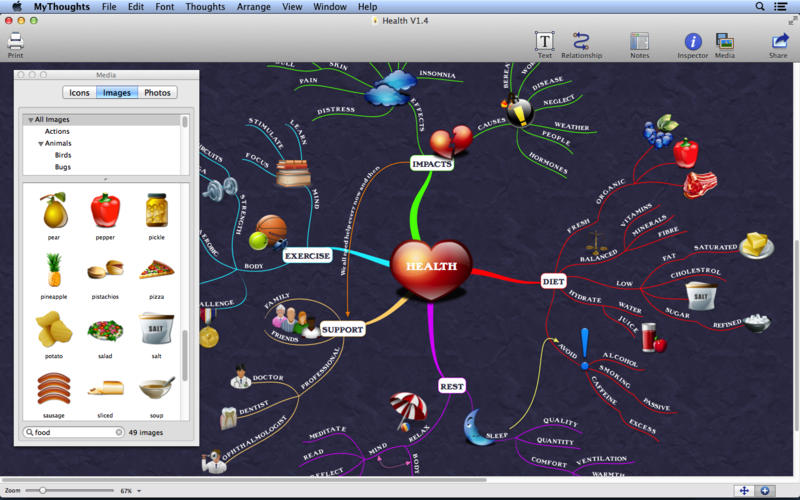The height and width of the screenshot is (500, 800).
Task: Select the EXERCISE branch node
Action: tap(307, 256)
